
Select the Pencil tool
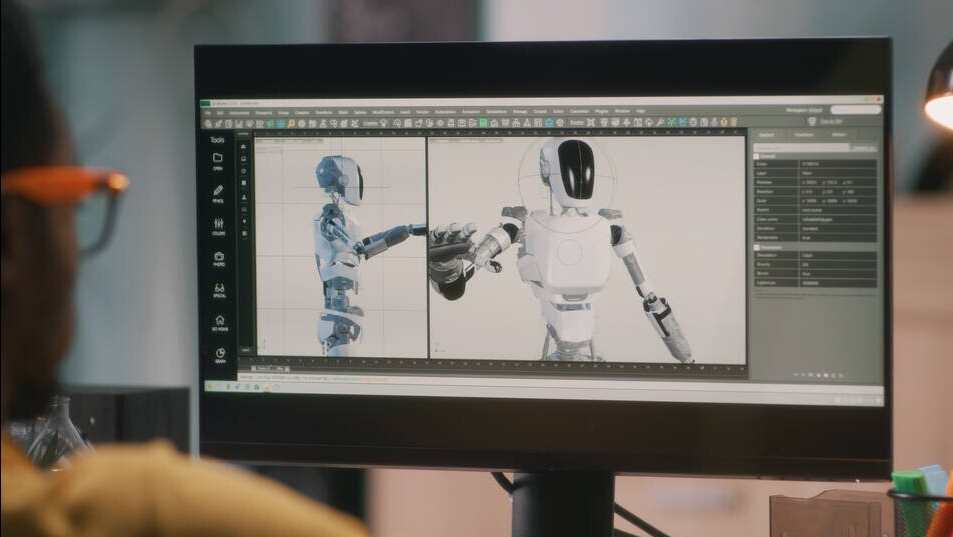pyautogui.click(x=218, y=191)
